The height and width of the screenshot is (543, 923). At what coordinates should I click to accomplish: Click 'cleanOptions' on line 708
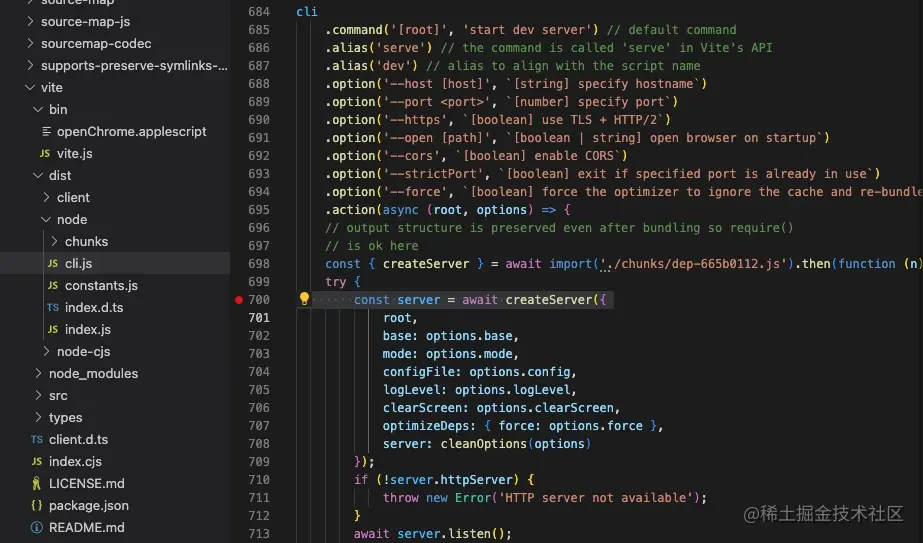pyautogui.click(x=484, y=443)
